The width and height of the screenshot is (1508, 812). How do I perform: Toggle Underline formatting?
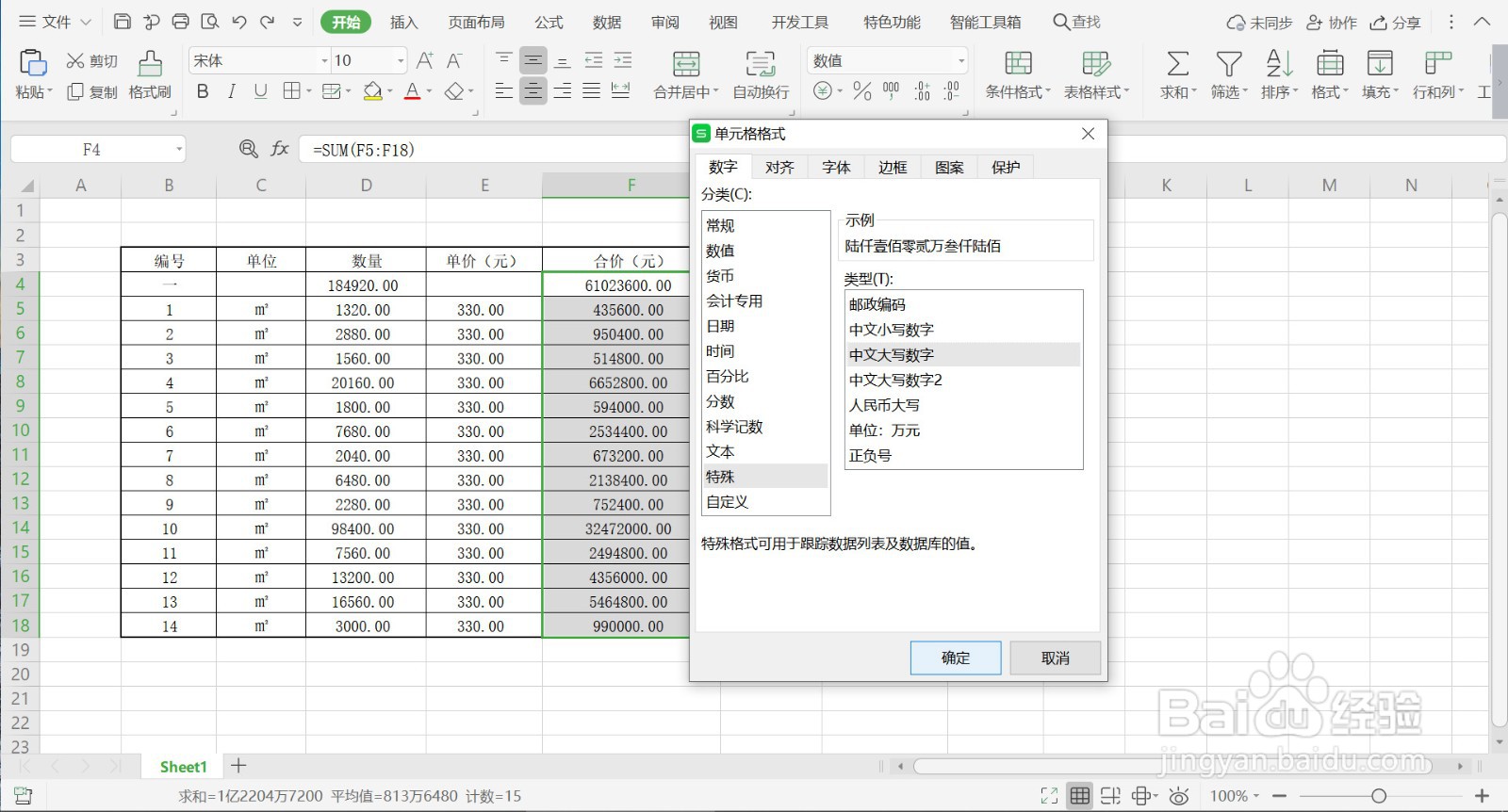pos(261,91)
